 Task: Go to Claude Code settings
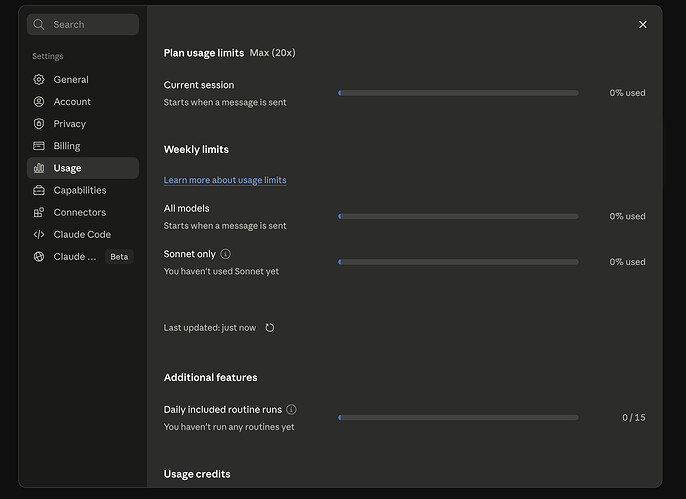[83, 234]
